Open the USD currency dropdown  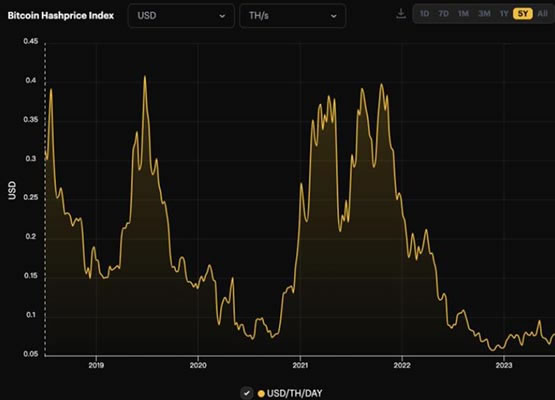tap(181, 16)
